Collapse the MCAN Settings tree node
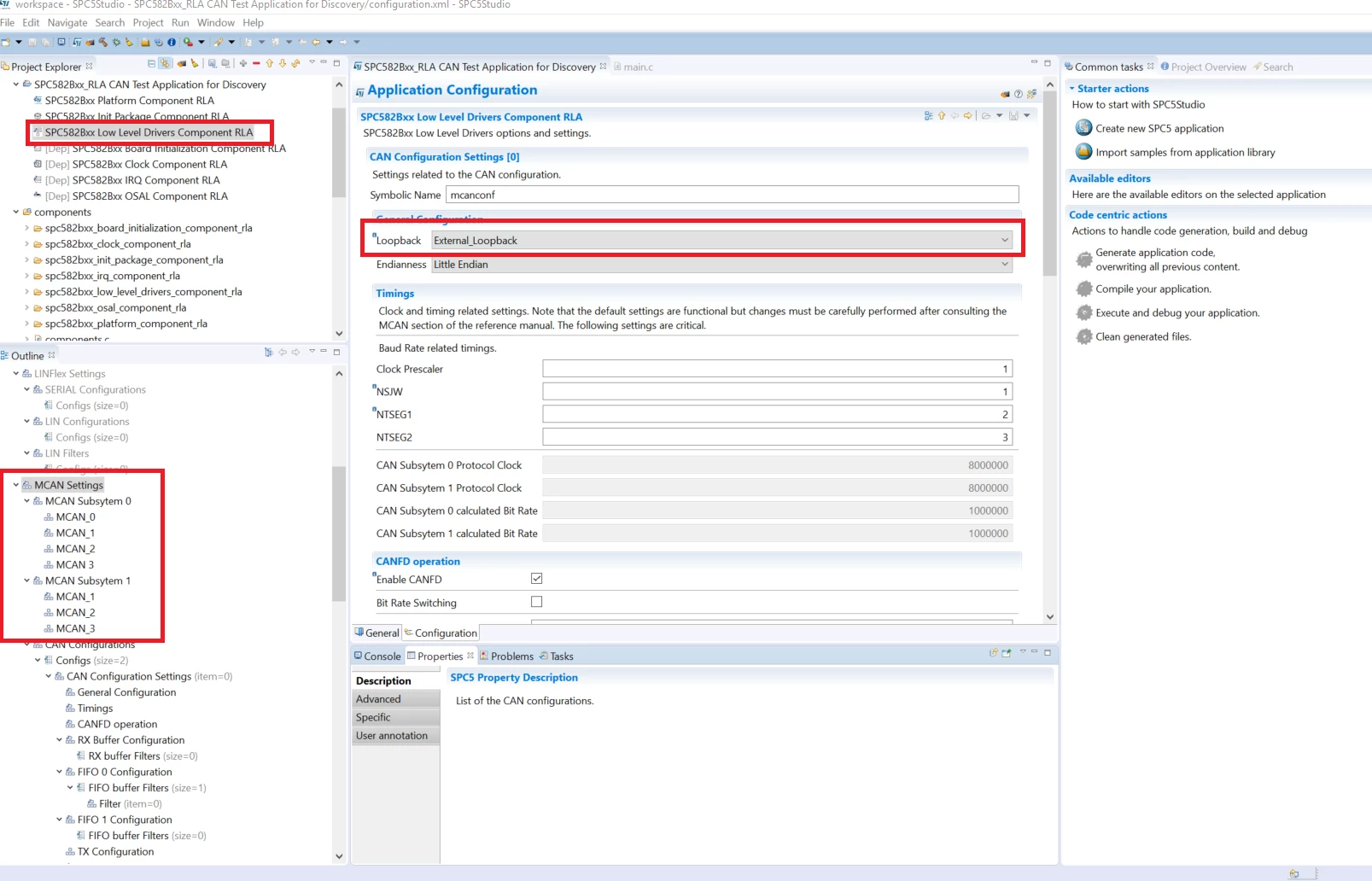Image resolution: width=1372 pixels, height=881 pixels. click(16, 485)
